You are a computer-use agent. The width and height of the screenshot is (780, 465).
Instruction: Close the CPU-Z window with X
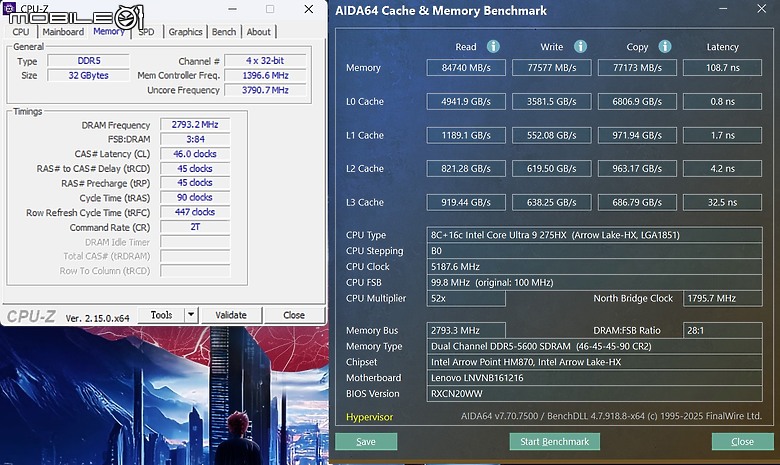(x=308, y=9)
